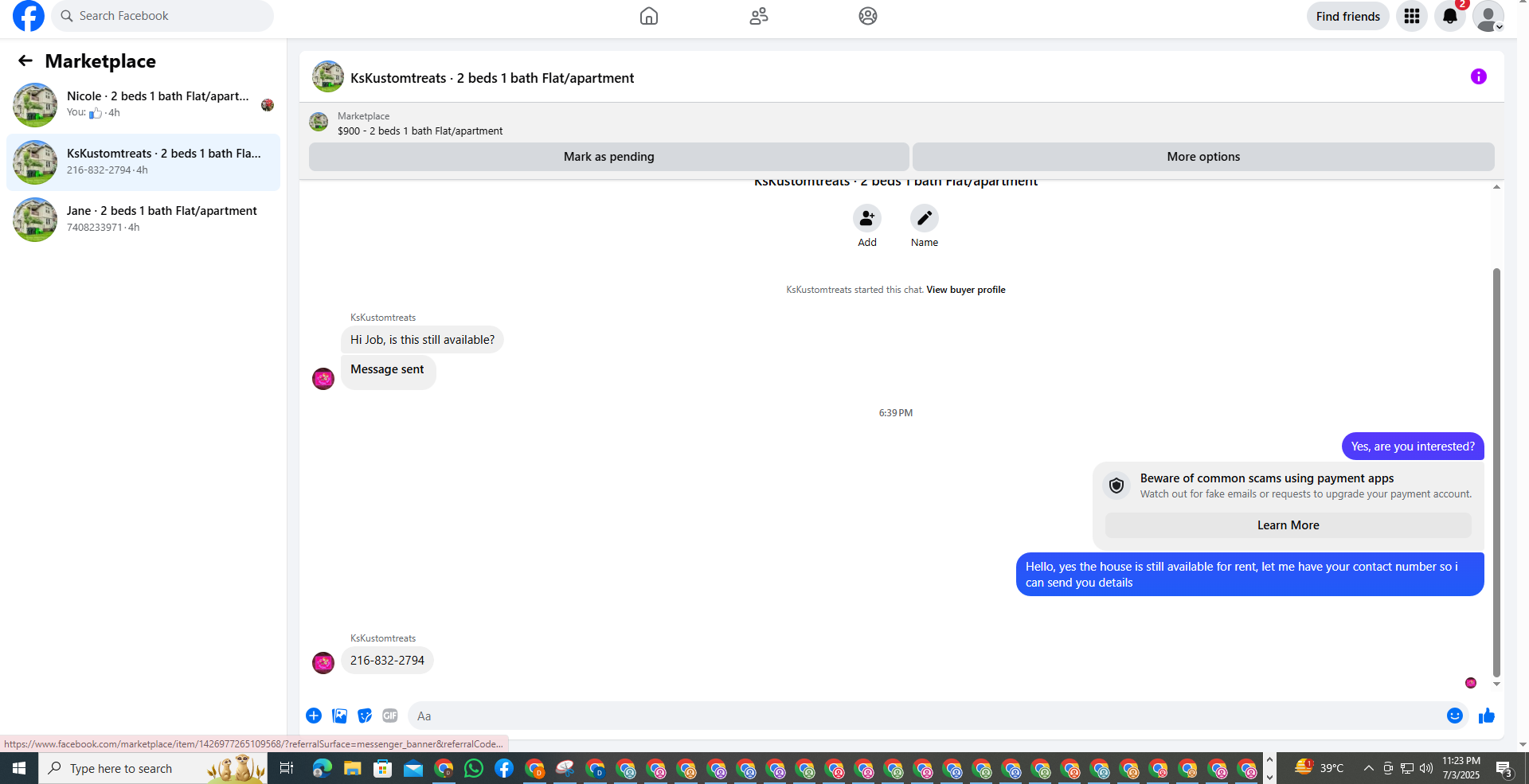Open KsKustomtreats chat header title
The image size is (1529, 784).
(492, 78)
